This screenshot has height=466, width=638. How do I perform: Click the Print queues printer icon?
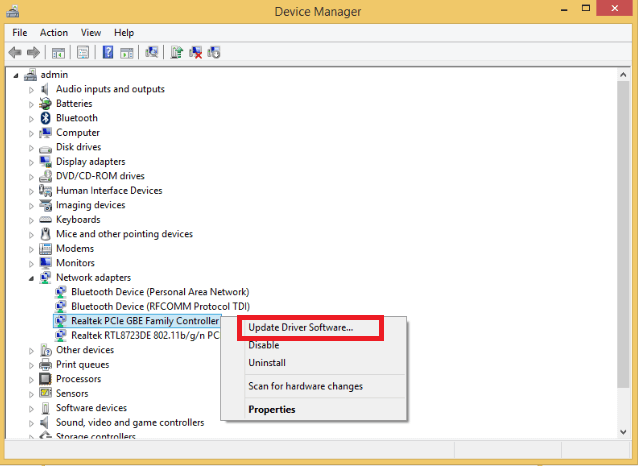(45, 364)
